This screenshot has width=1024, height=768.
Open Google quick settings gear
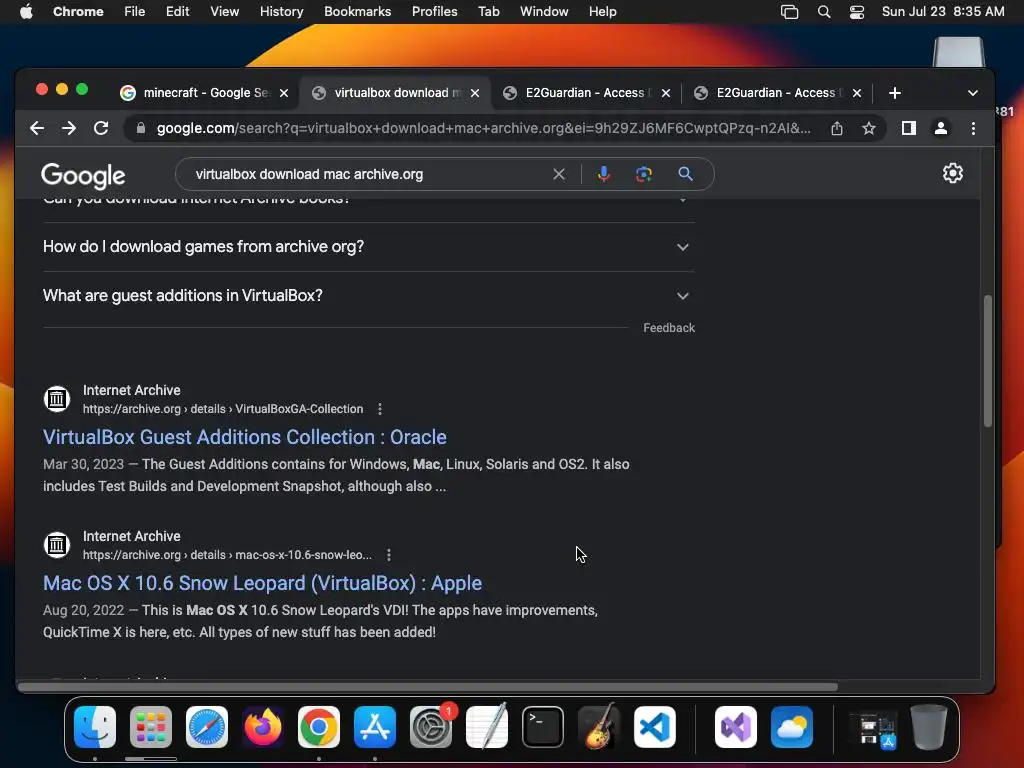click(952, 173)
